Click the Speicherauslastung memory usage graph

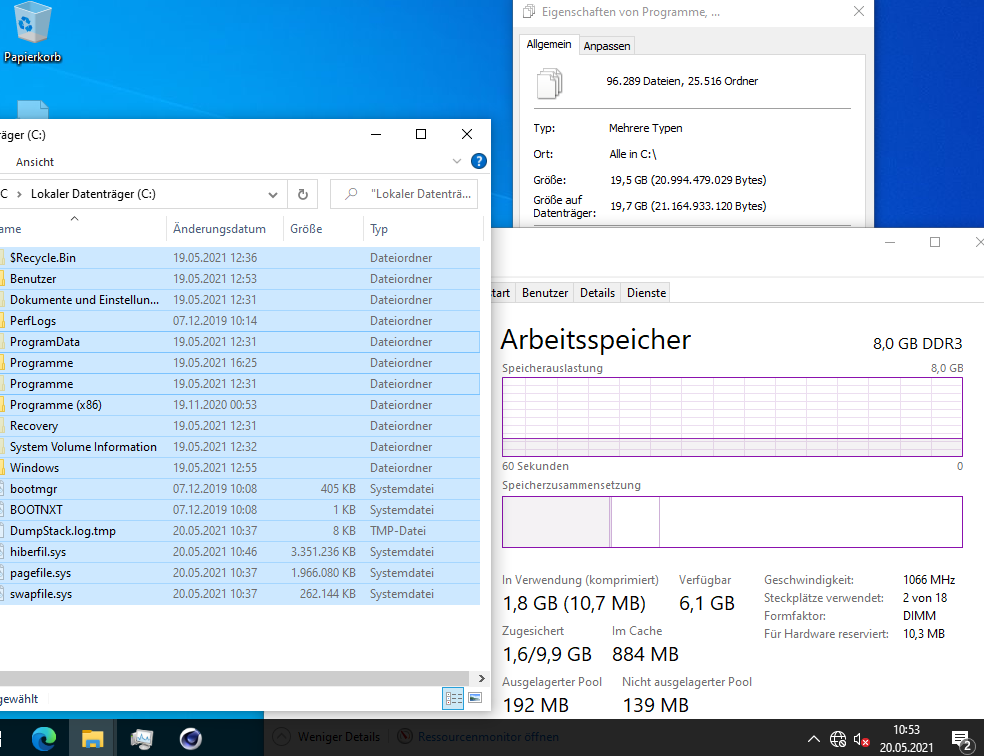click(732, 417)
